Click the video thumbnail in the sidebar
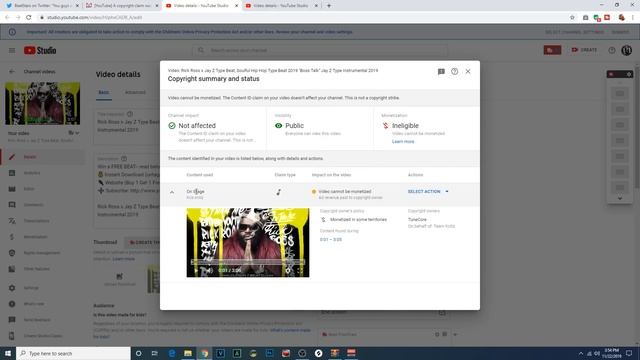The width and height of the screenshot is (640, 360). pyautogui.click(x=42, y=104)
